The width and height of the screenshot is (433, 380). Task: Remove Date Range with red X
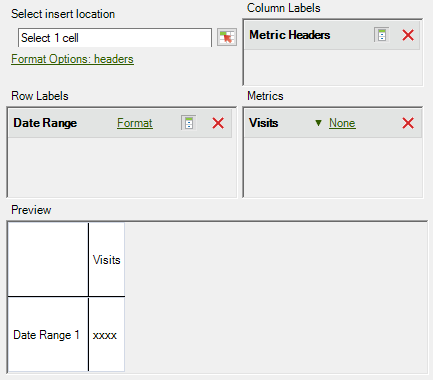[218, 123]
